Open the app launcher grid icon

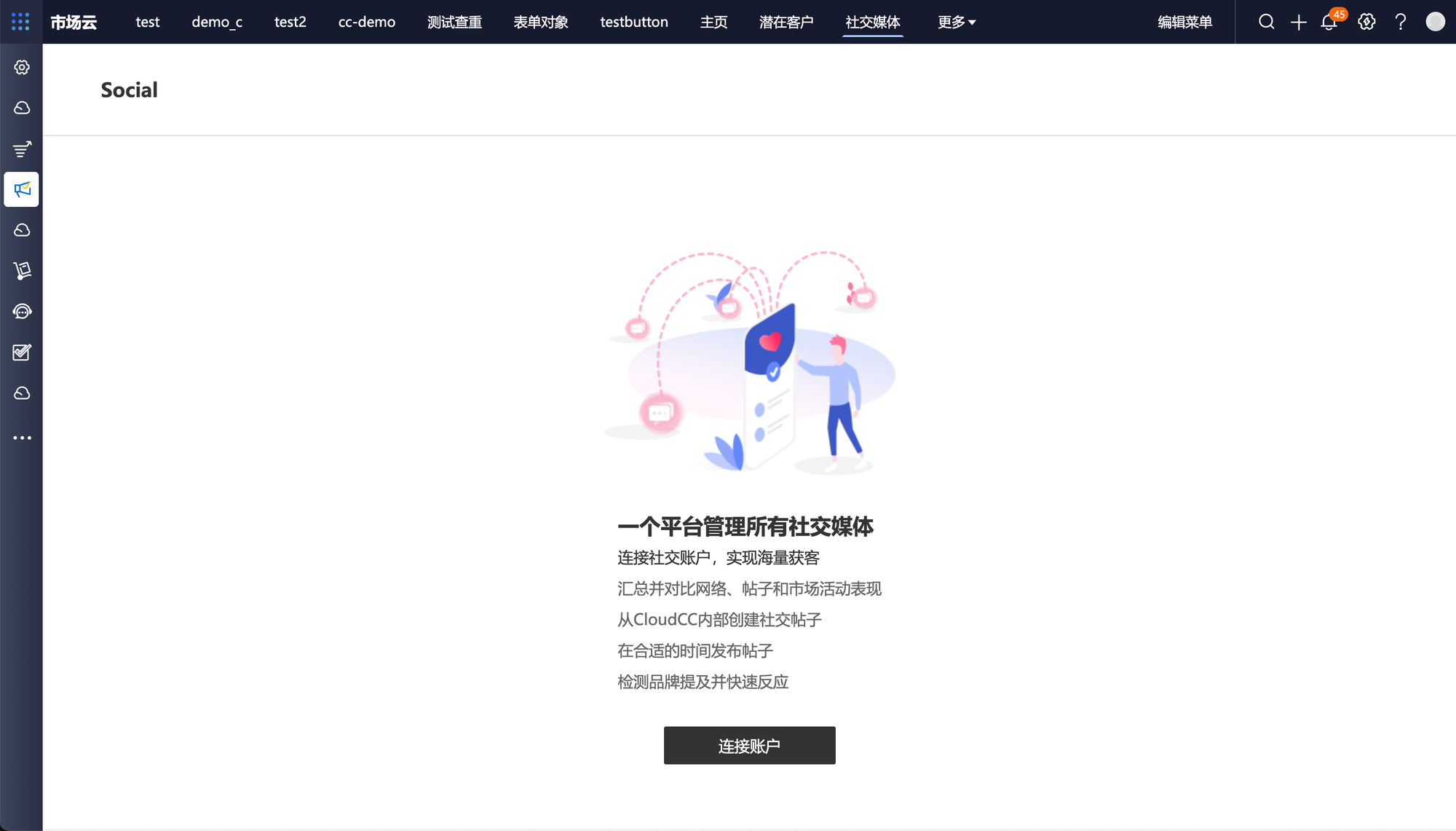tap(20, 22)
